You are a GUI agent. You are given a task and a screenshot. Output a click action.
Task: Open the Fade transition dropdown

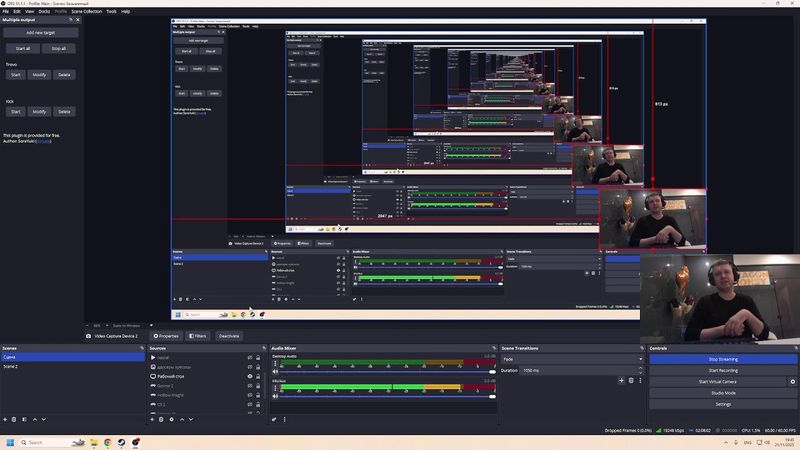pos(572,358)
